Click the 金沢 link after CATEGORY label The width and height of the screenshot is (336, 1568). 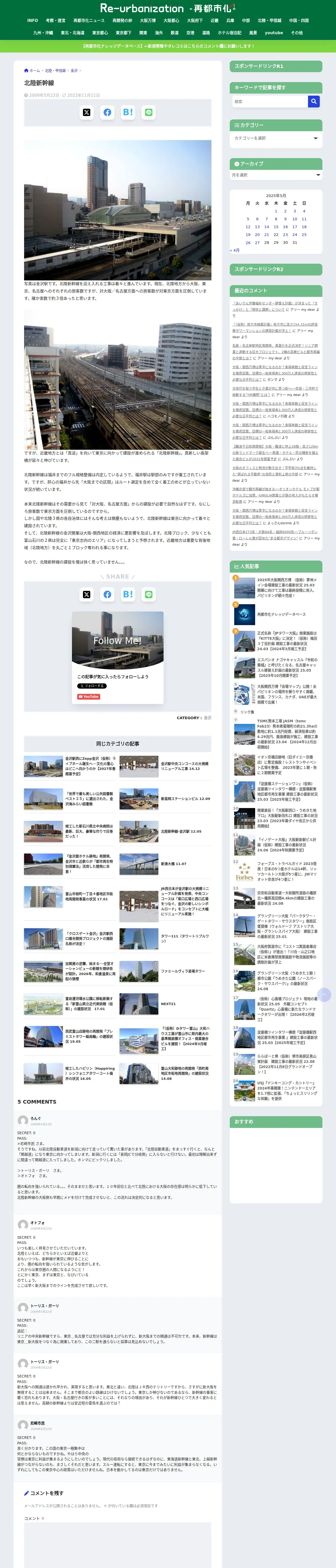pos(207,718)
